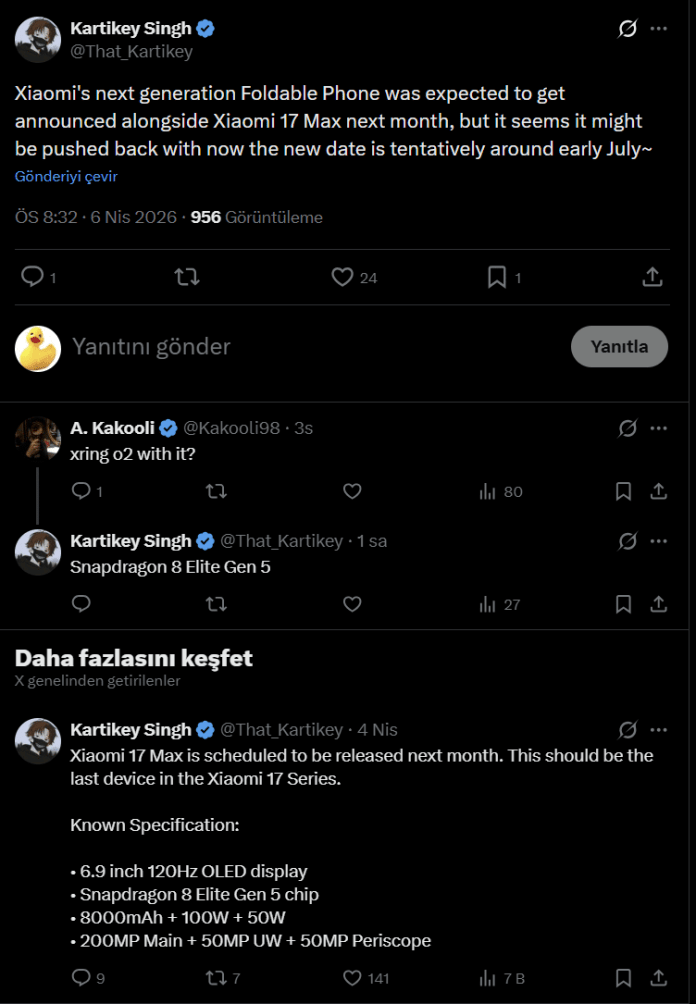Image resolution: width=696 pixels, height=1004 pixels.
Task: Click the Yanıtını gönder reply field
Action: [300, 347]
